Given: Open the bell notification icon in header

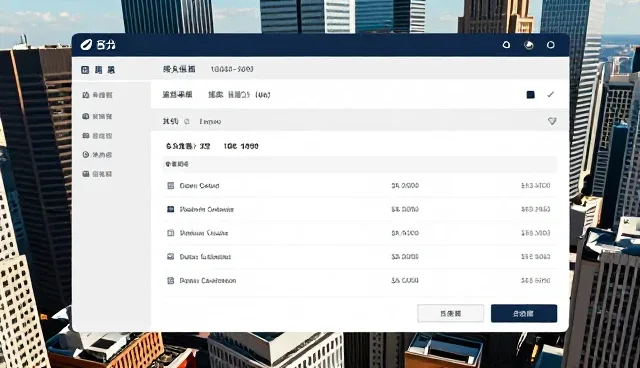Looking at the screenshot, I should (x=507, y=45).
